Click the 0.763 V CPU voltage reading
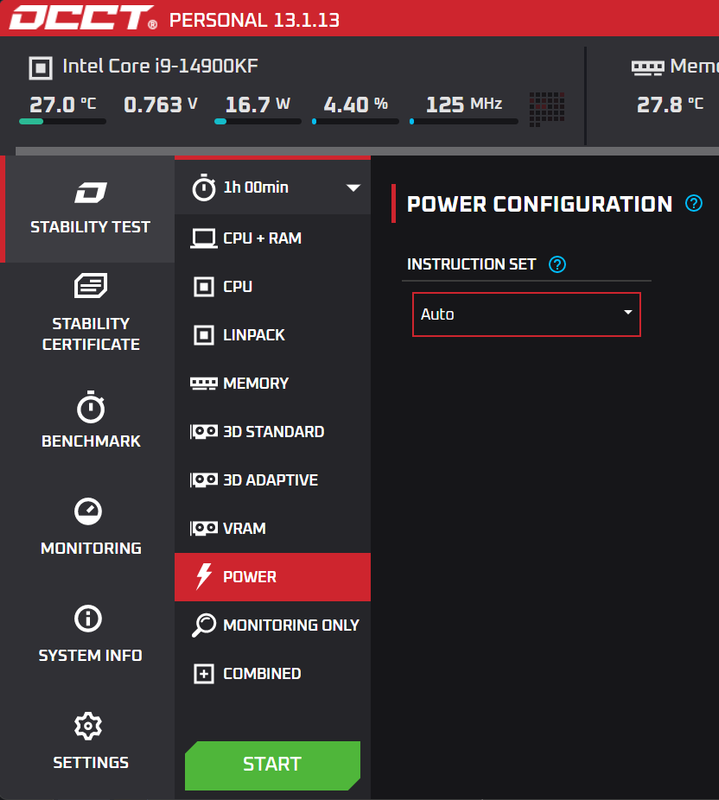 pyautogui.click(x=160, y=105)
